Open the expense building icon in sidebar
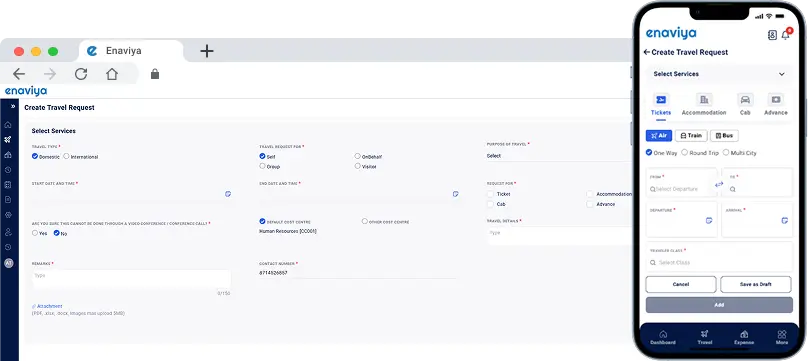808x361 pixels. pos(8,154)
